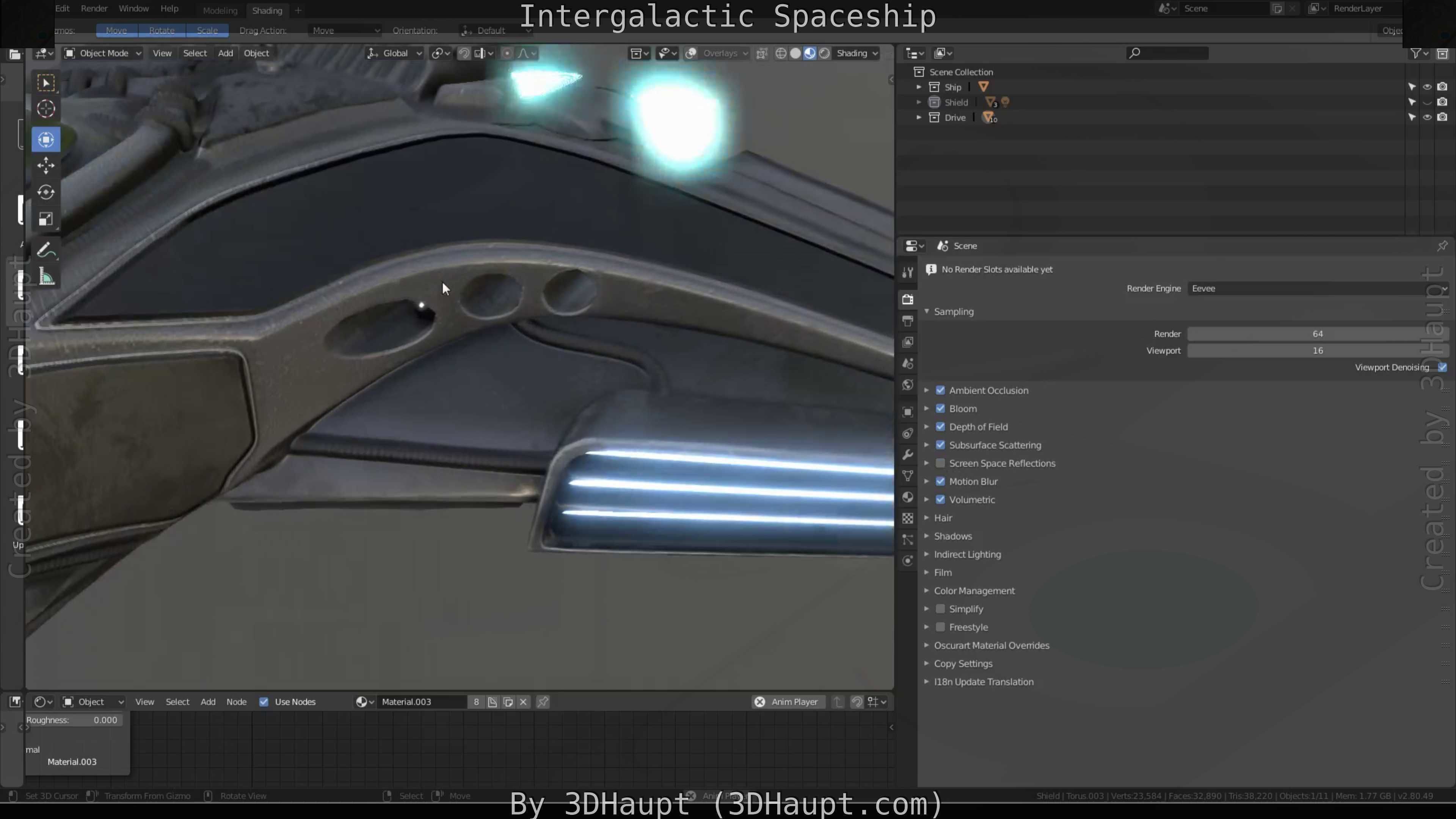This screenshot has height=819, width=1456.
Task: Select the Scale tool icon
Action: click(x=46, y=219)
